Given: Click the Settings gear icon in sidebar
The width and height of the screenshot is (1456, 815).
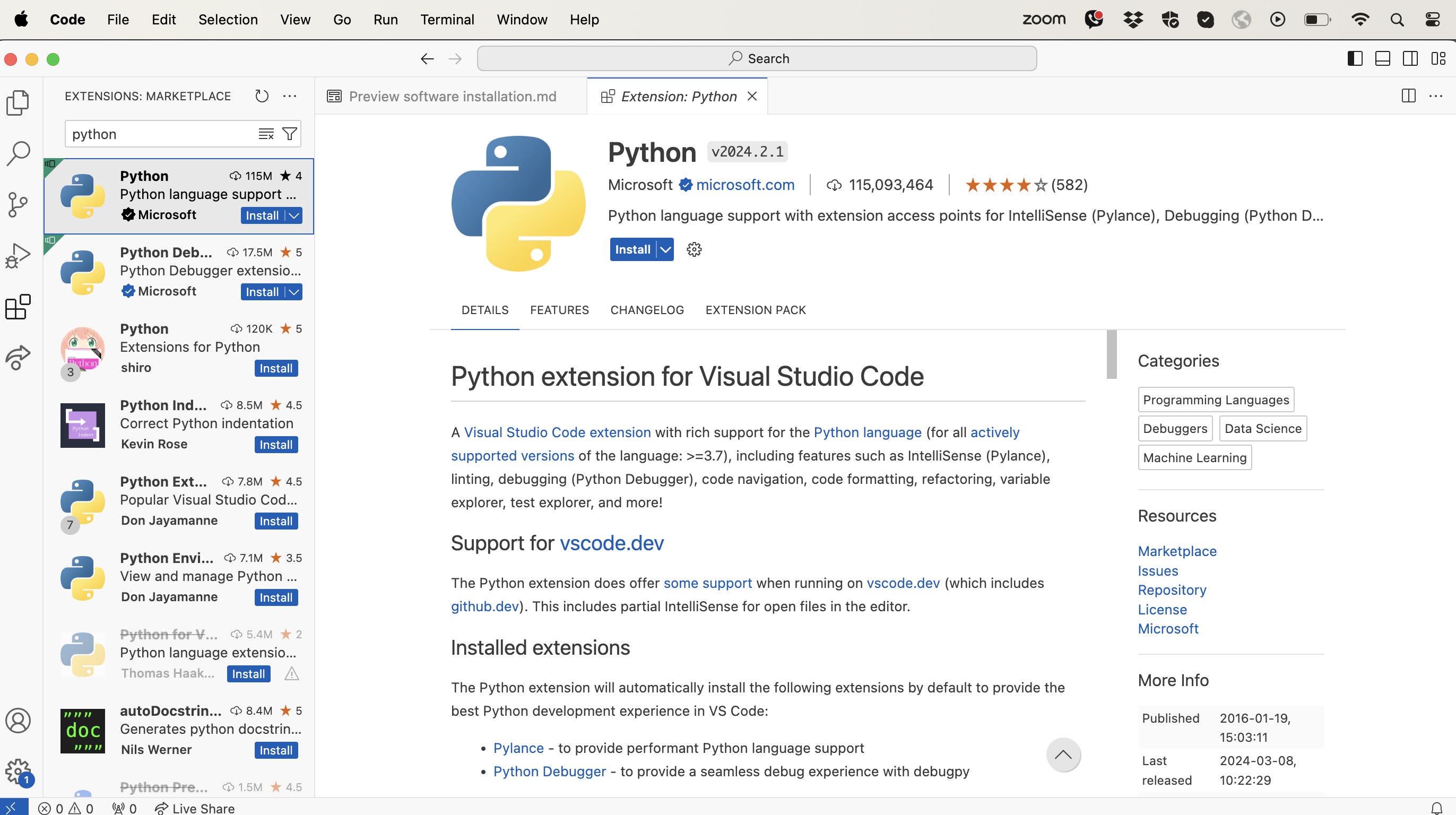Looking at the screenshot, I should 20,771.
